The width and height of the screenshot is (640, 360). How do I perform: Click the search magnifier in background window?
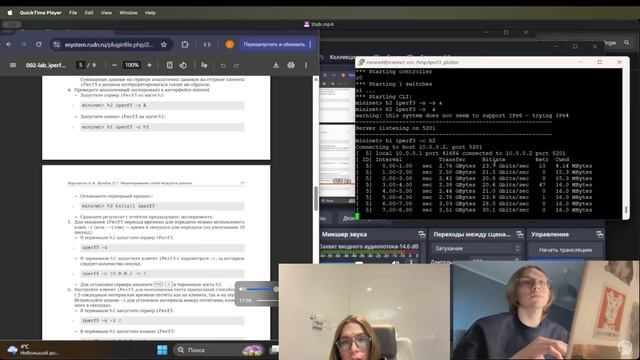pos(627,42)
